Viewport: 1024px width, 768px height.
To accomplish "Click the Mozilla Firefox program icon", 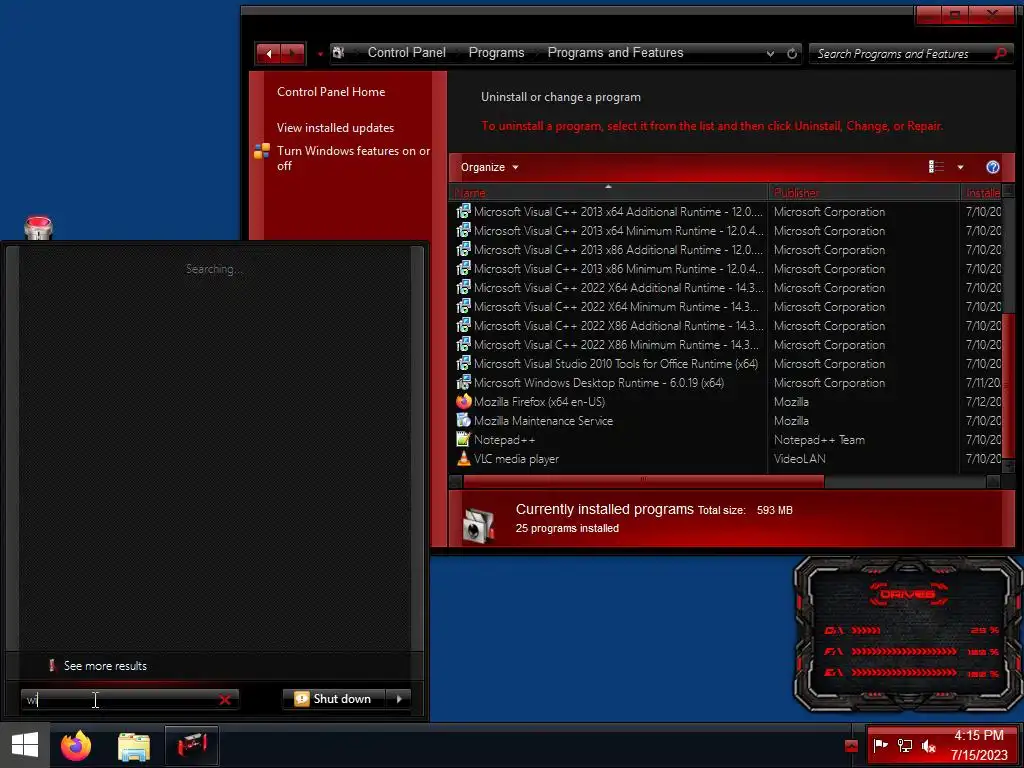I will (463, 401).
